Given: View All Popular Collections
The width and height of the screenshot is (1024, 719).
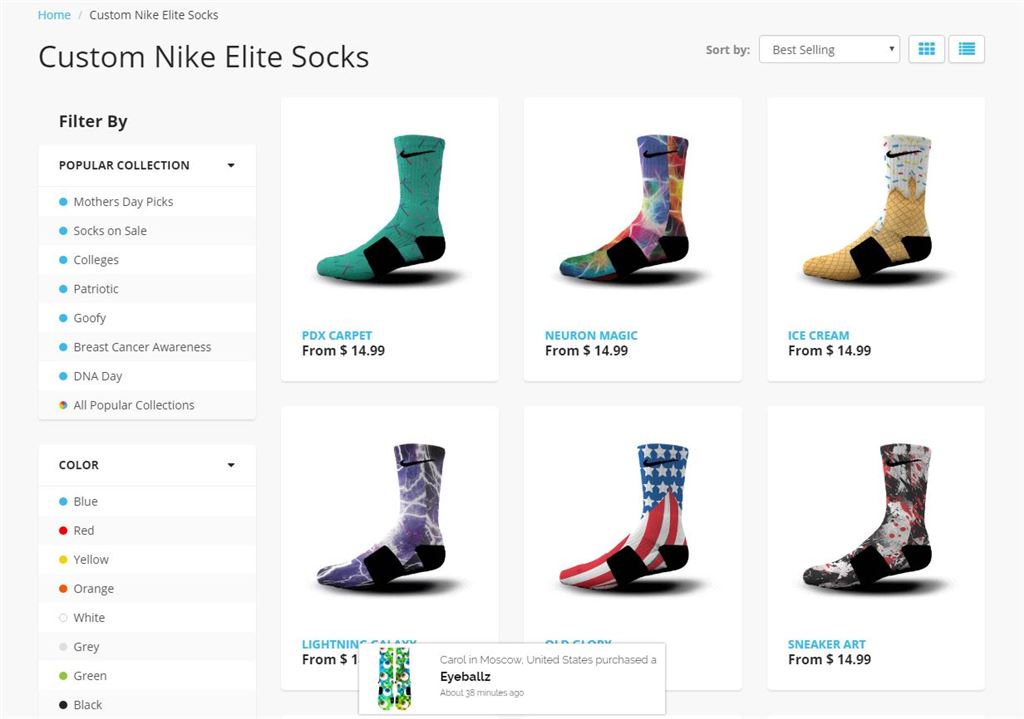Looking at the screenshot, I should [133, 405].
